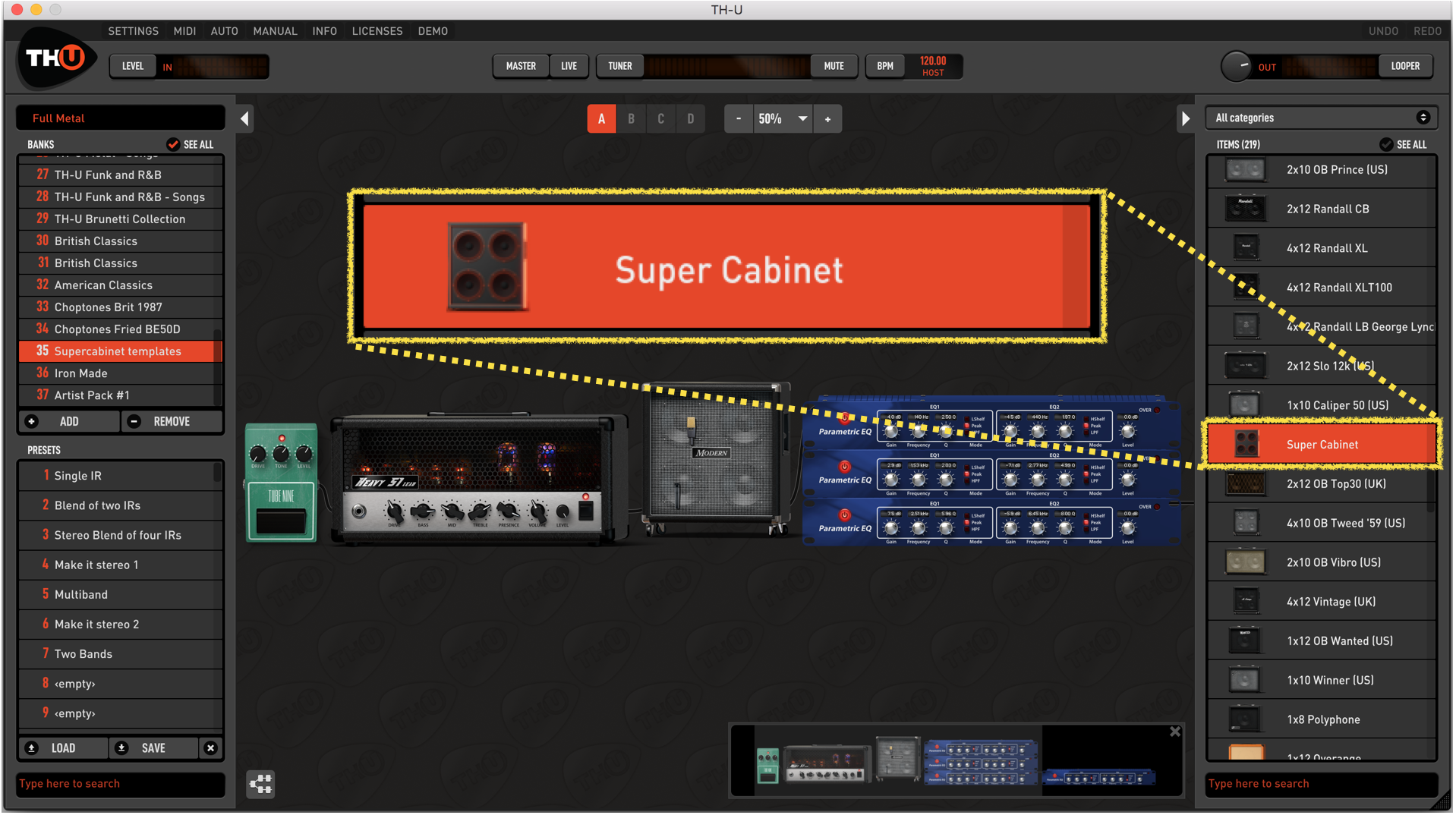Click SAVE preset button
This screenshot has width=1456, height=815.
(x=153, y=748)
